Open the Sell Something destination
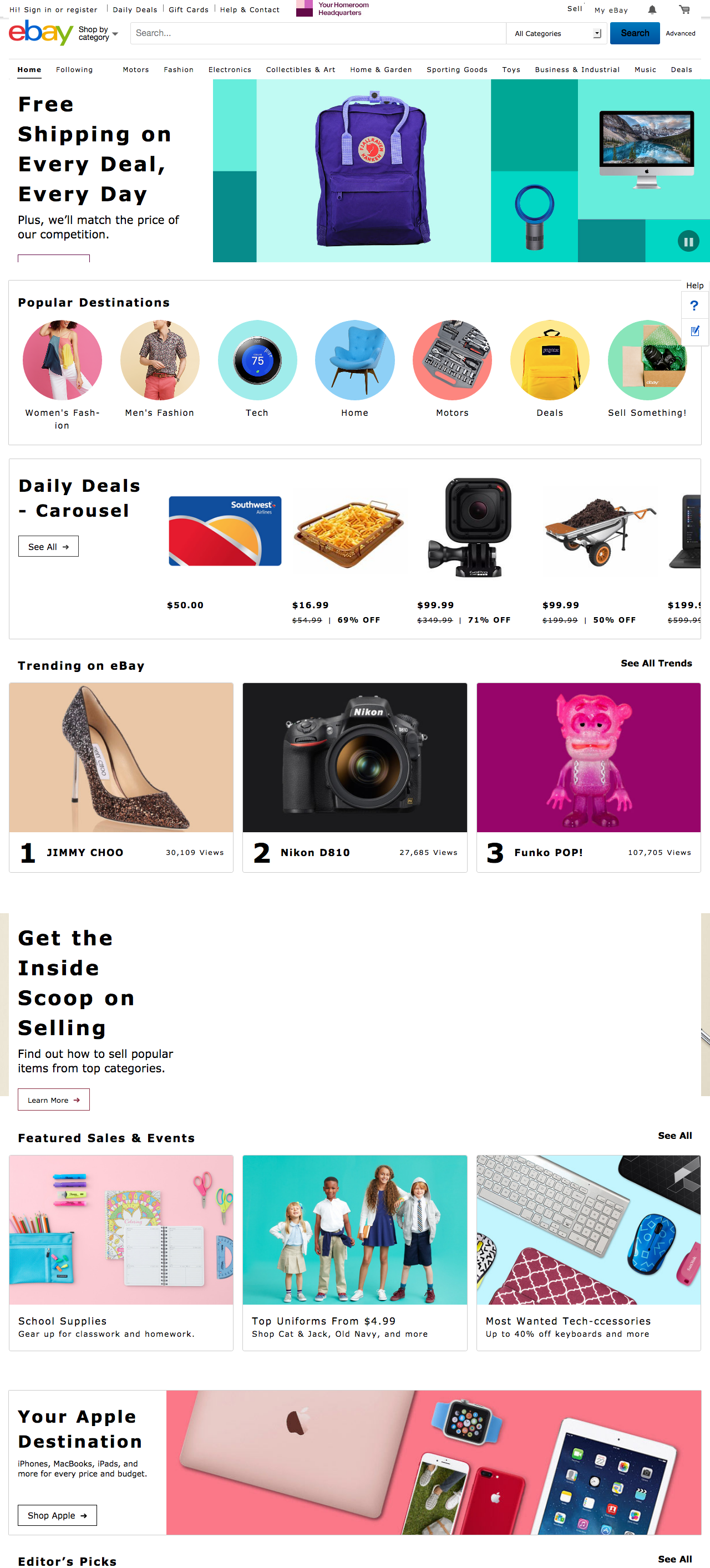Image resolution: width=710 pixels, height=1568 pixels. pyautogui.click(x=647, y=360)
